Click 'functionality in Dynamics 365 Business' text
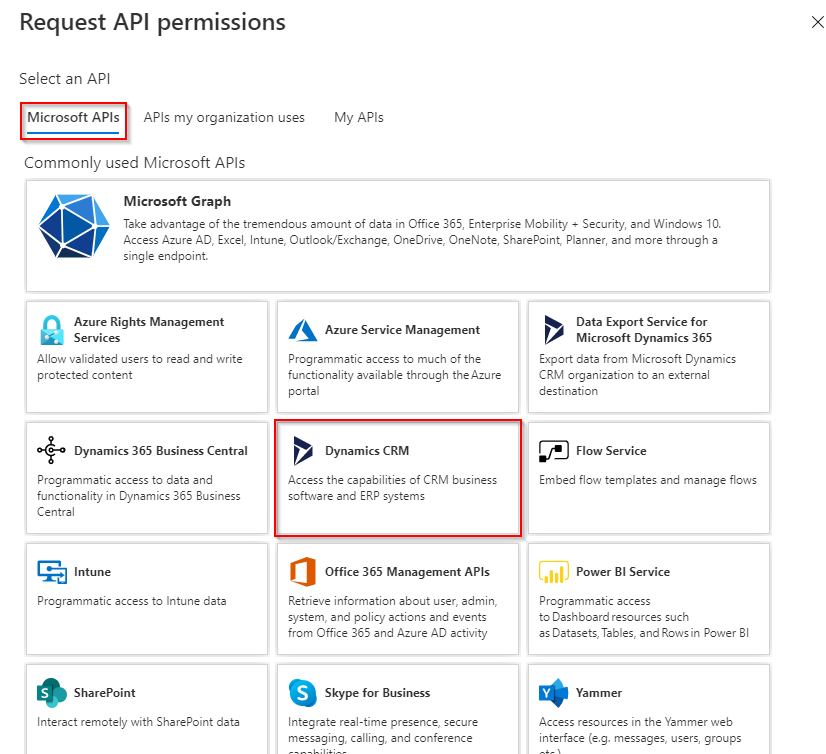826x754 pixels. click(x=139, y=496)
